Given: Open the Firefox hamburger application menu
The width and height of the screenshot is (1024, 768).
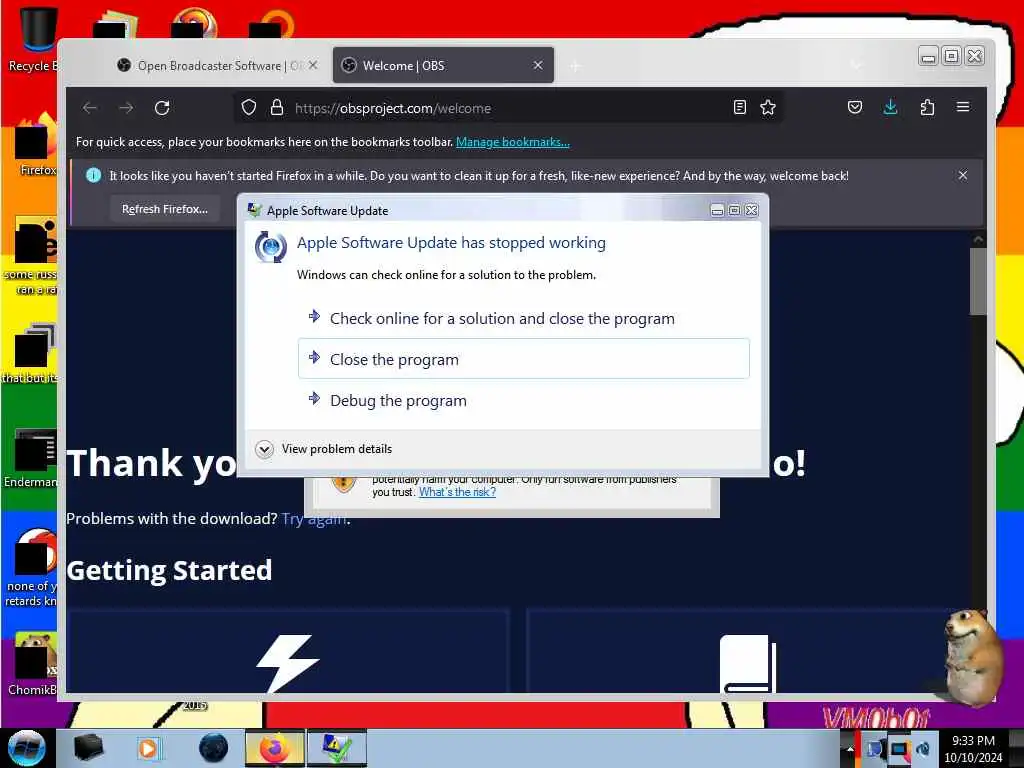Looking at the screenshot, I should pyautogui.click(x=963, y=107).
